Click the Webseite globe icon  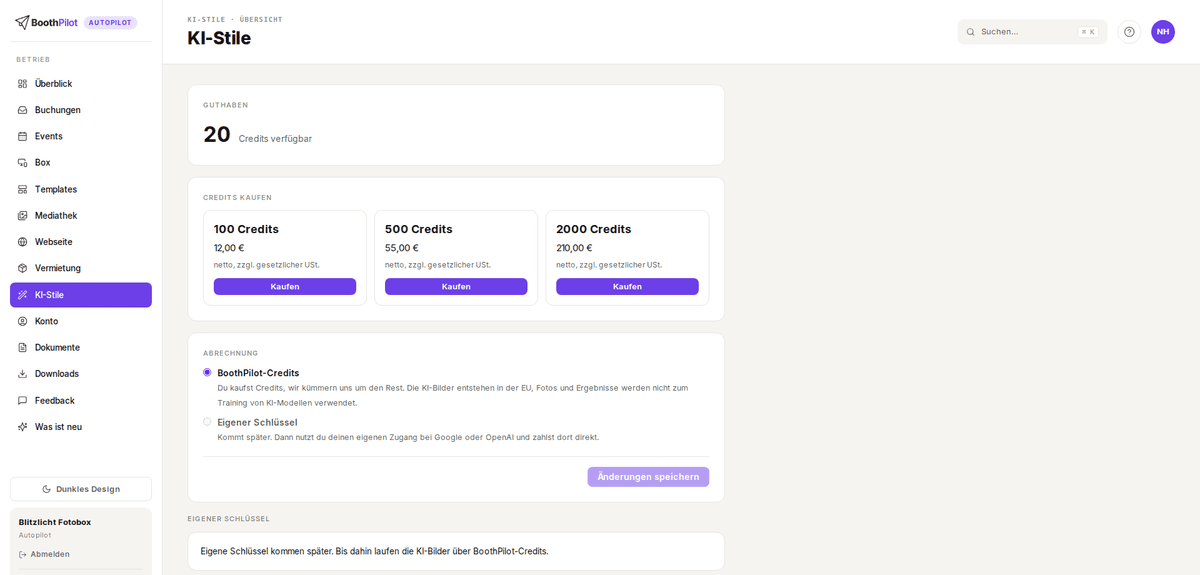pos(23,242)
